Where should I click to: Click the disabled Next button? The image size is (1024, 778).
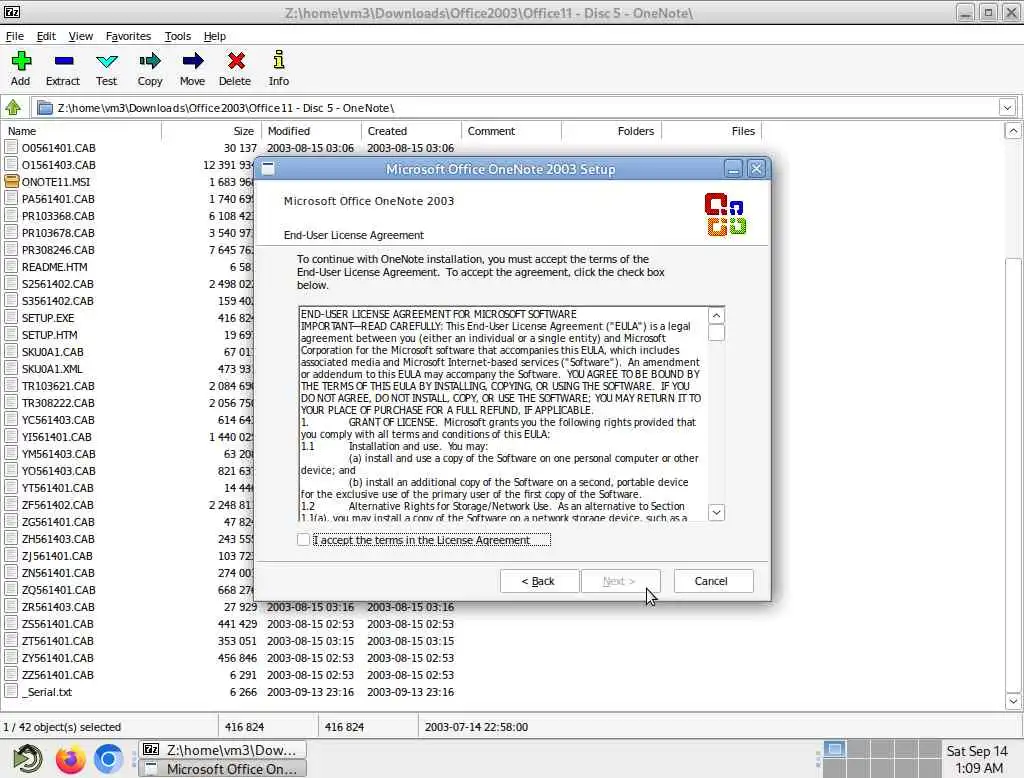point(619,581)
